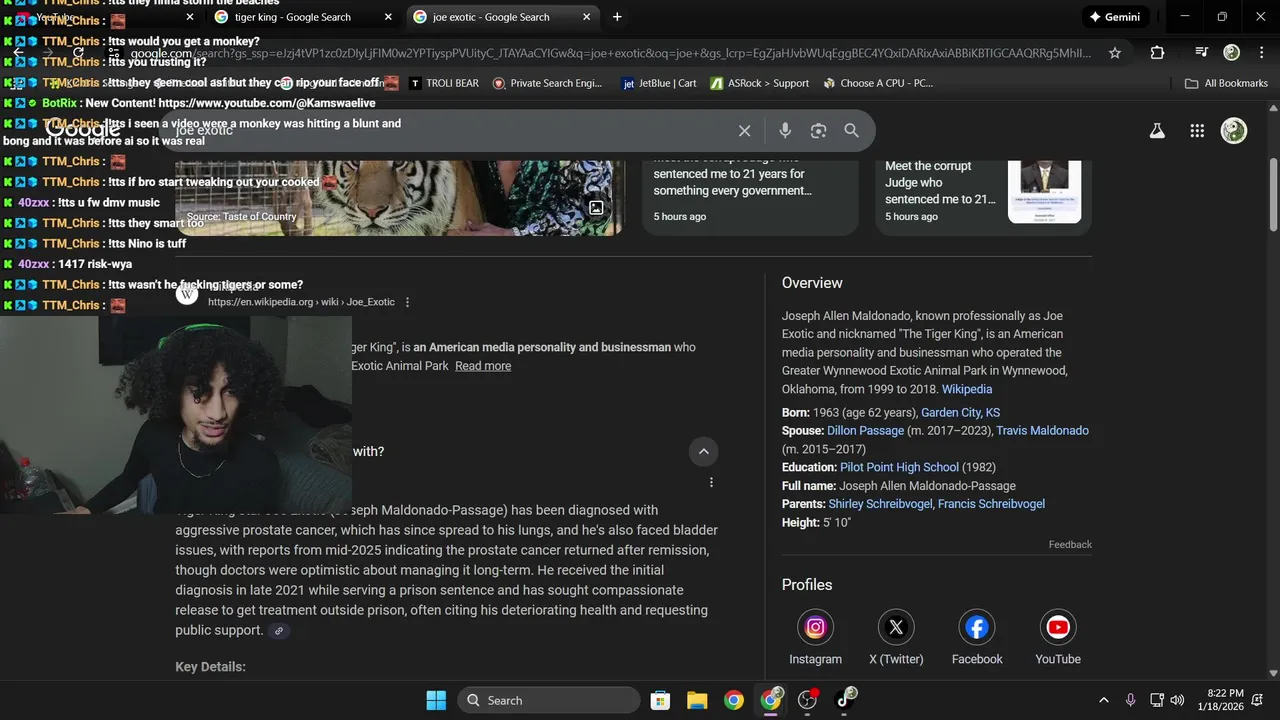Start voice search with the microphone icon

pyautogui.click(x=785, y=131)
